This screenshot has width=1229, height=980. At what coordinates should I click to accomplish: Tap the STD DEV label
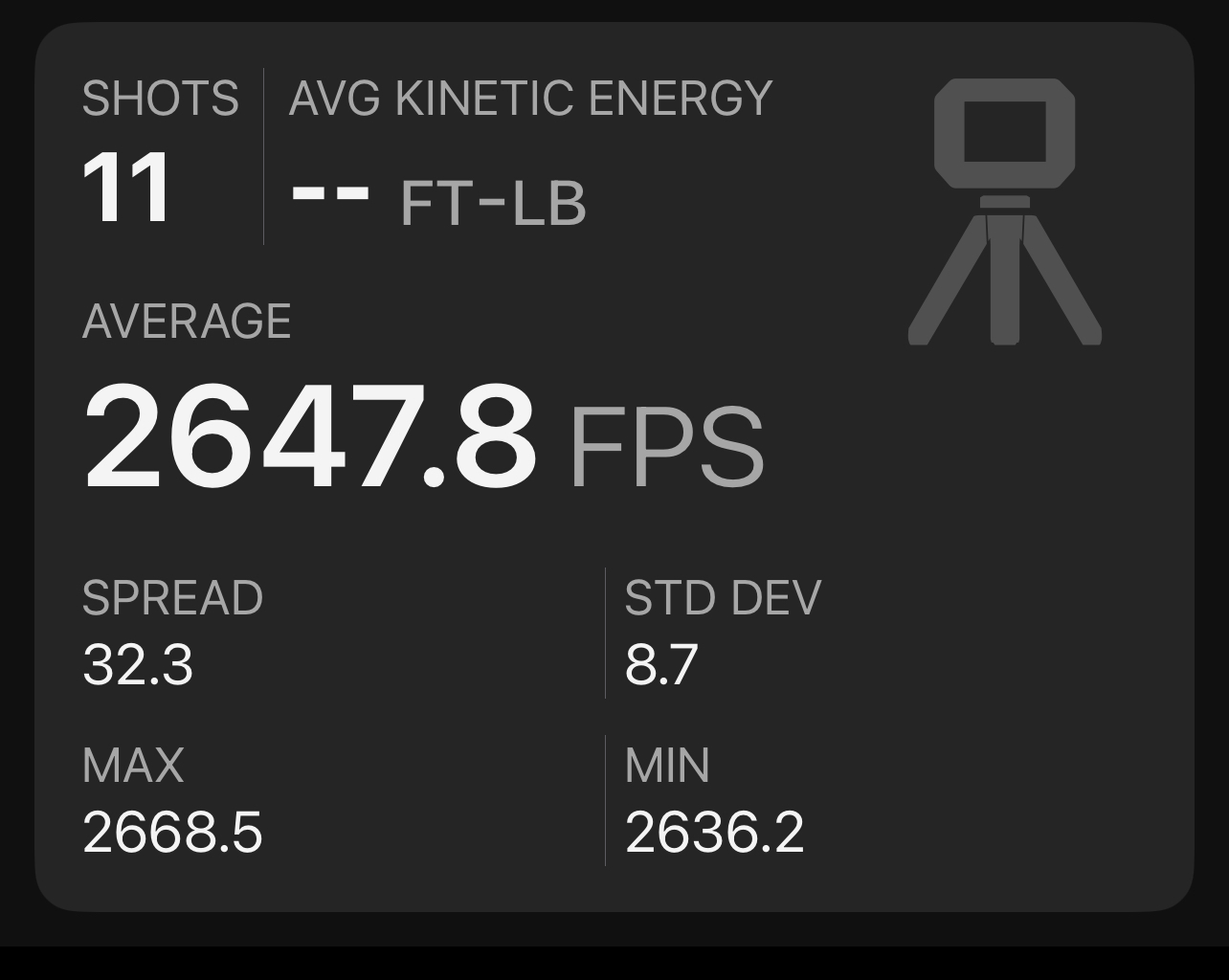[x=723, y=599]
